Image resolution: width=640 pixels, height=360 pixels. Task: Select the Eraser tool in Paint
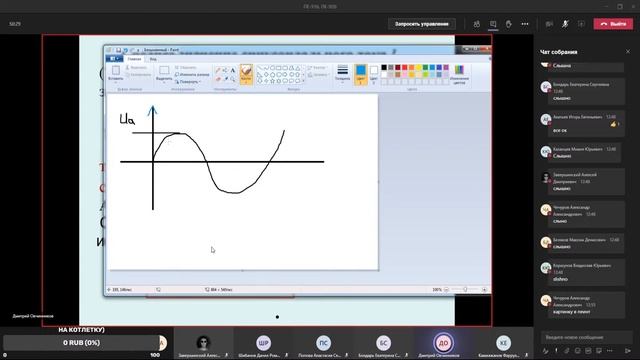point(218,78)
